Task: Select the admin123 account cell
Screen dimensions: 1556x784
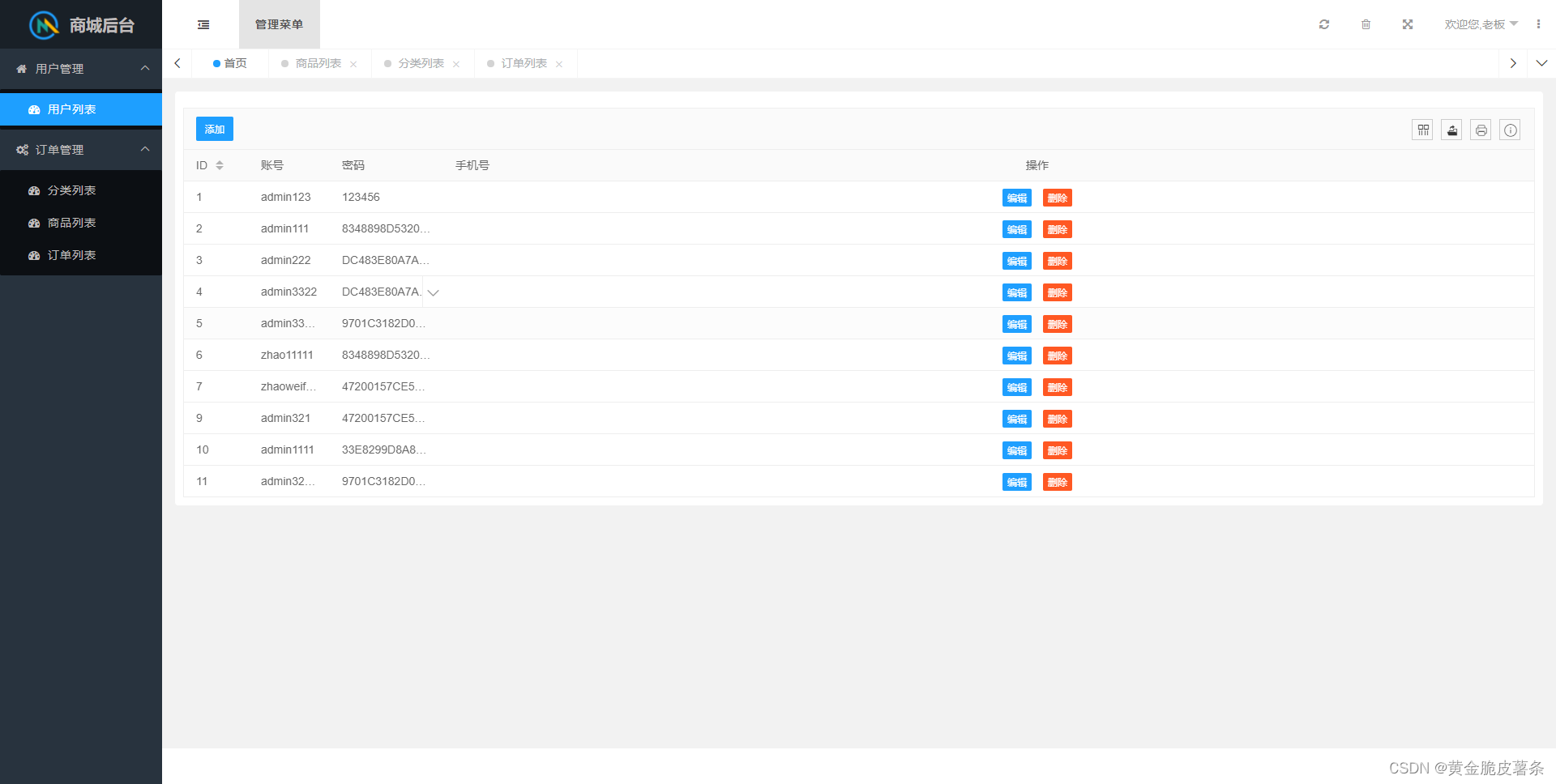Action: [x=285, y=197]
